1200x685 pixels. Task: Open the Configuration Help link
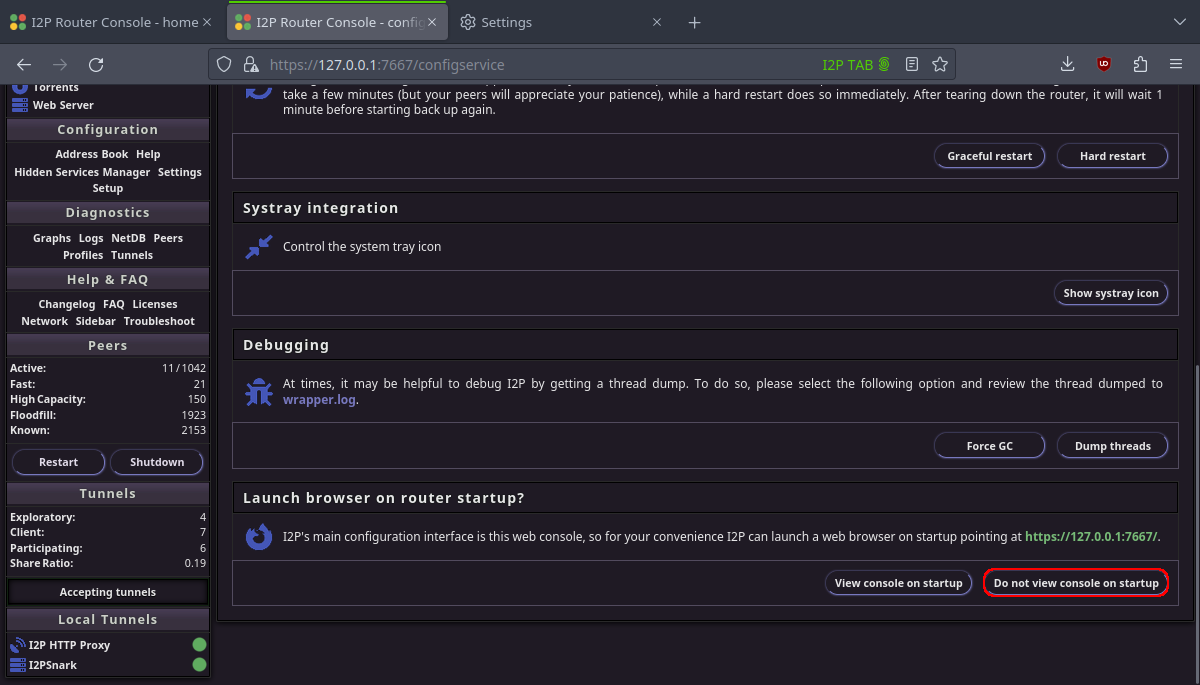148,154
